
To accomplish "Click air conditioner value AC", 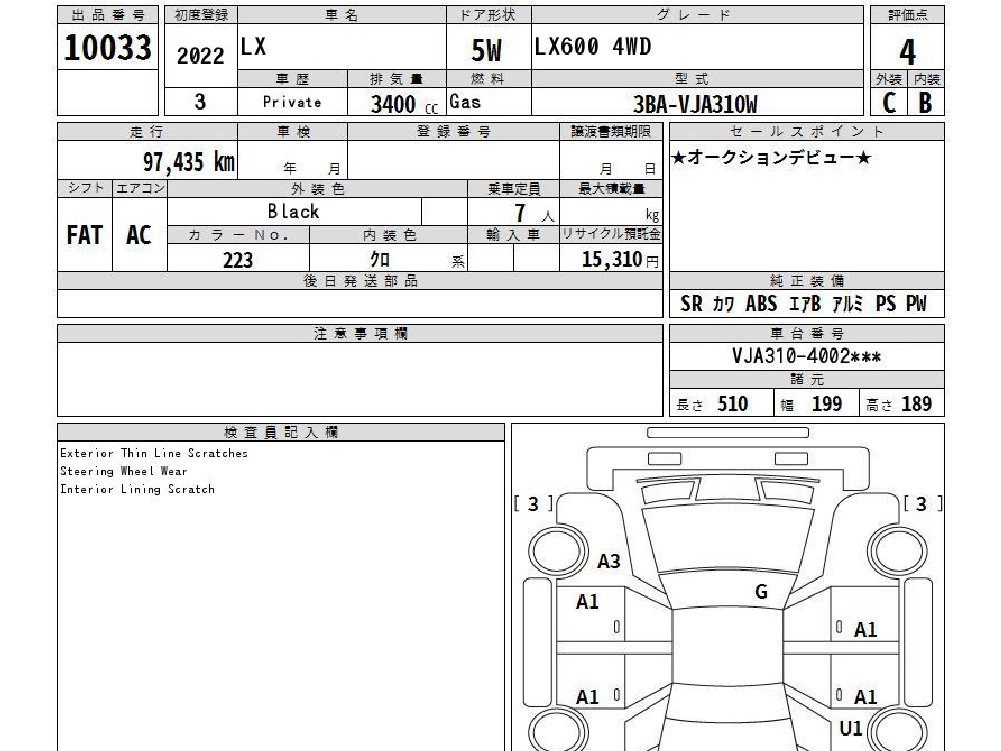I will [139, 235].
